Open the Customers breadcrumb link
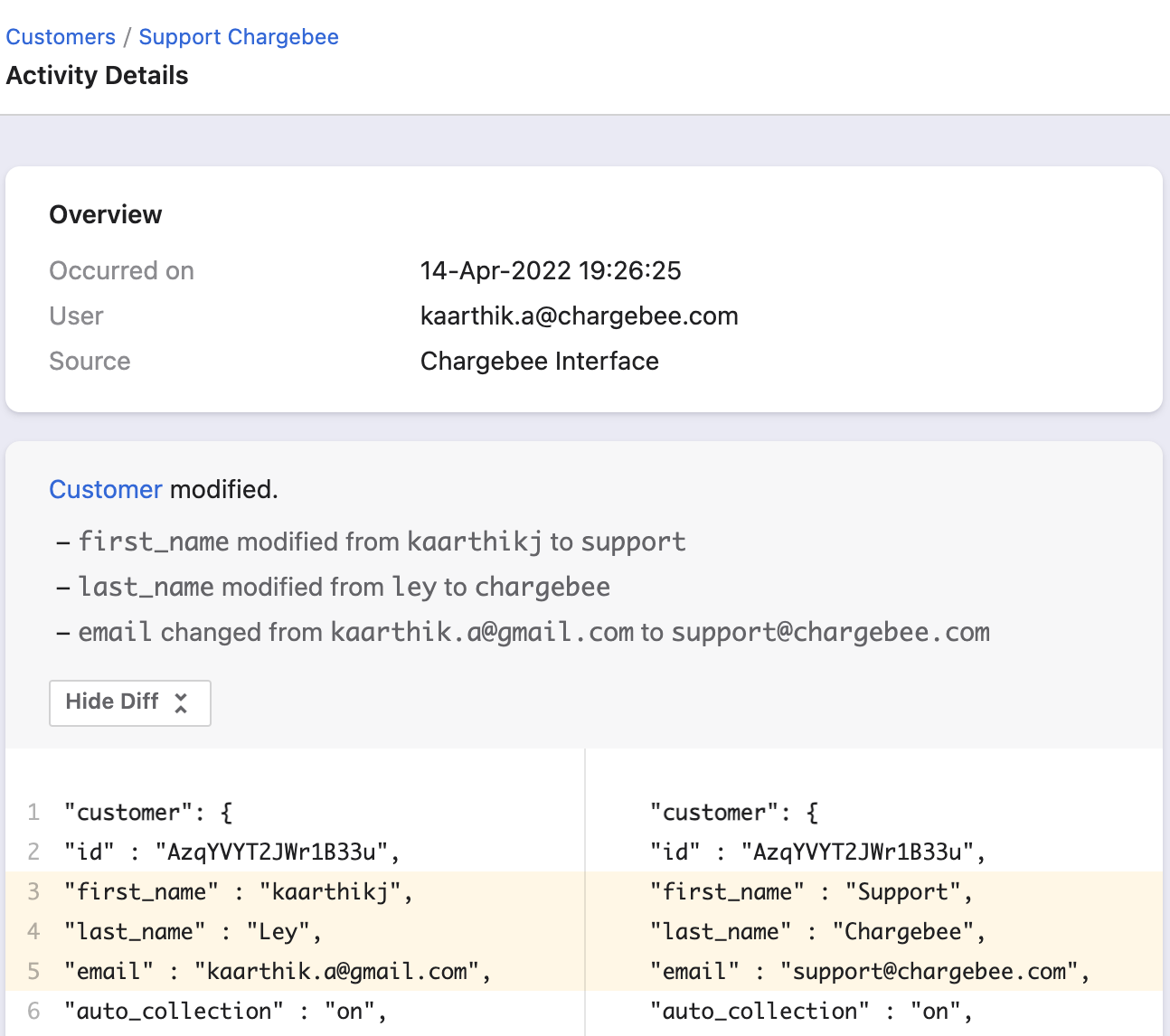 click(x=61, y=37)
